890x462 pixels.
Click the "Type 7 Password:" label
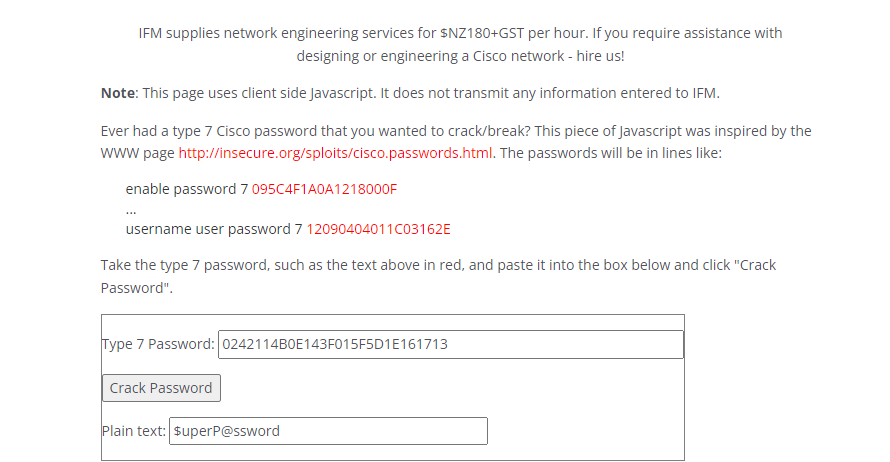pyautogui.click(x=158, y=345)
